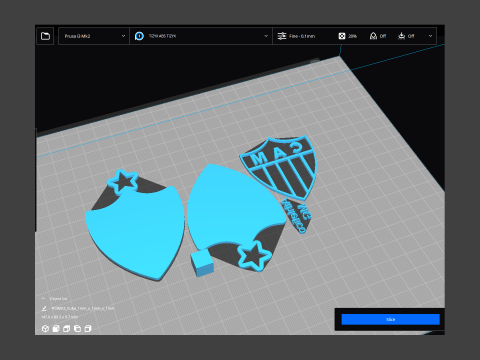Expand the print settings panel chevron

[x=430, y=36]
